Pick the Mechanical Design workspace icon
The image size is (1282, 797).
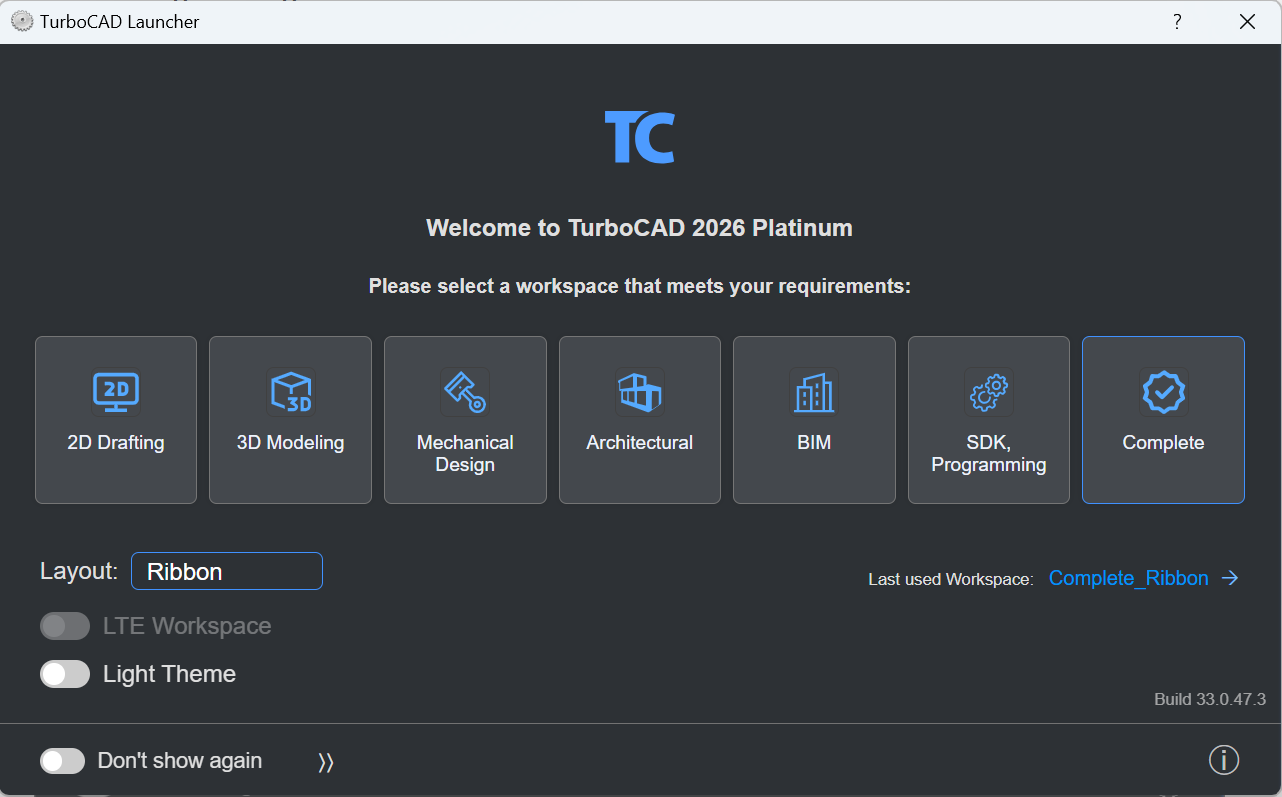[x=465, y=391]
